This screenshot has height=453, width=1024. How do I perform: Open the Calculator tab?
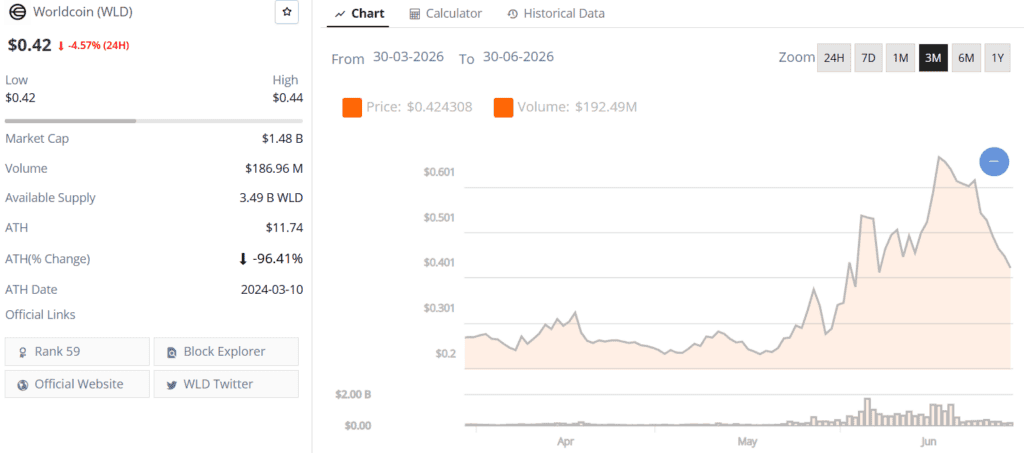pyautogui.click(x=446, y=14)
